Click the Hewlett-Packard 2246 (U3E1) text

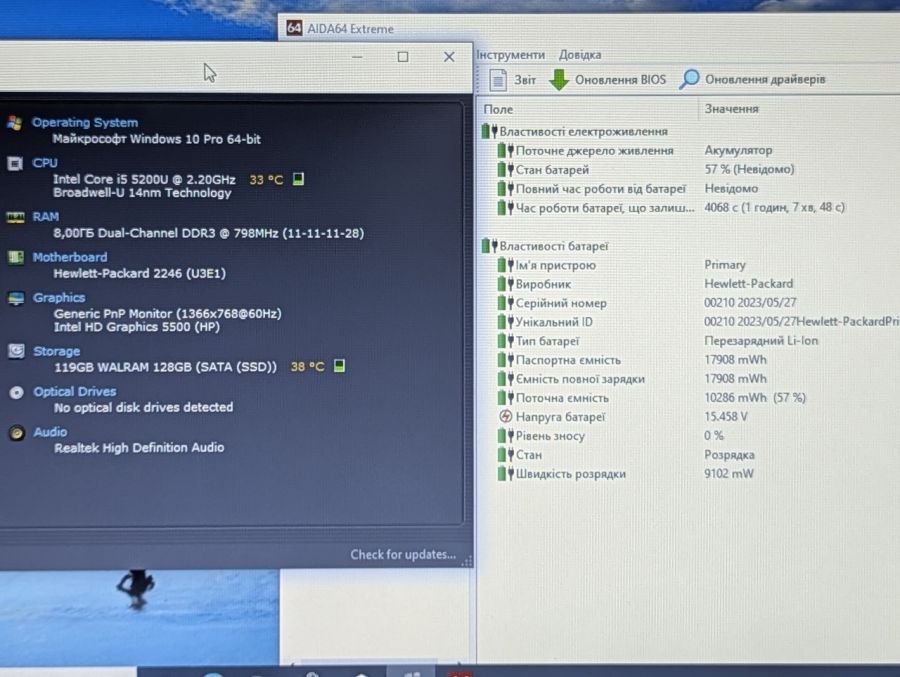pos(139,273)
